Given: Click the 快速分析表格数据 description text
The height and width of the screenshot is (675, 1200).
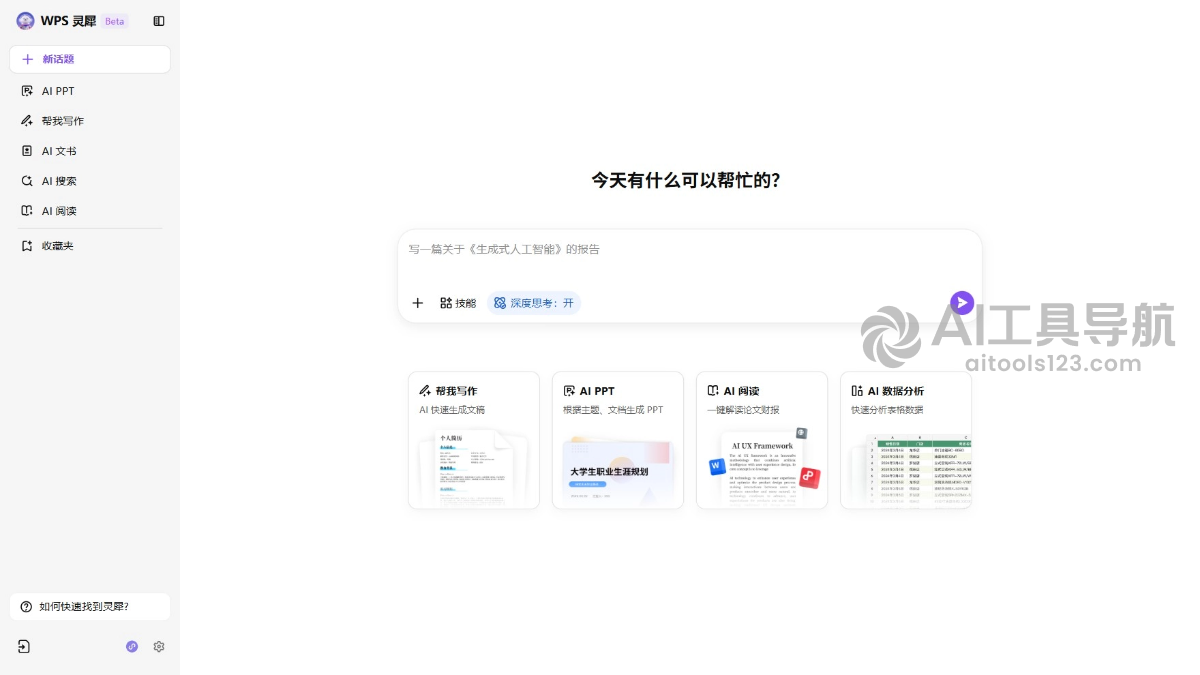Looking at the screenshot, I should [x=887, y=410].
